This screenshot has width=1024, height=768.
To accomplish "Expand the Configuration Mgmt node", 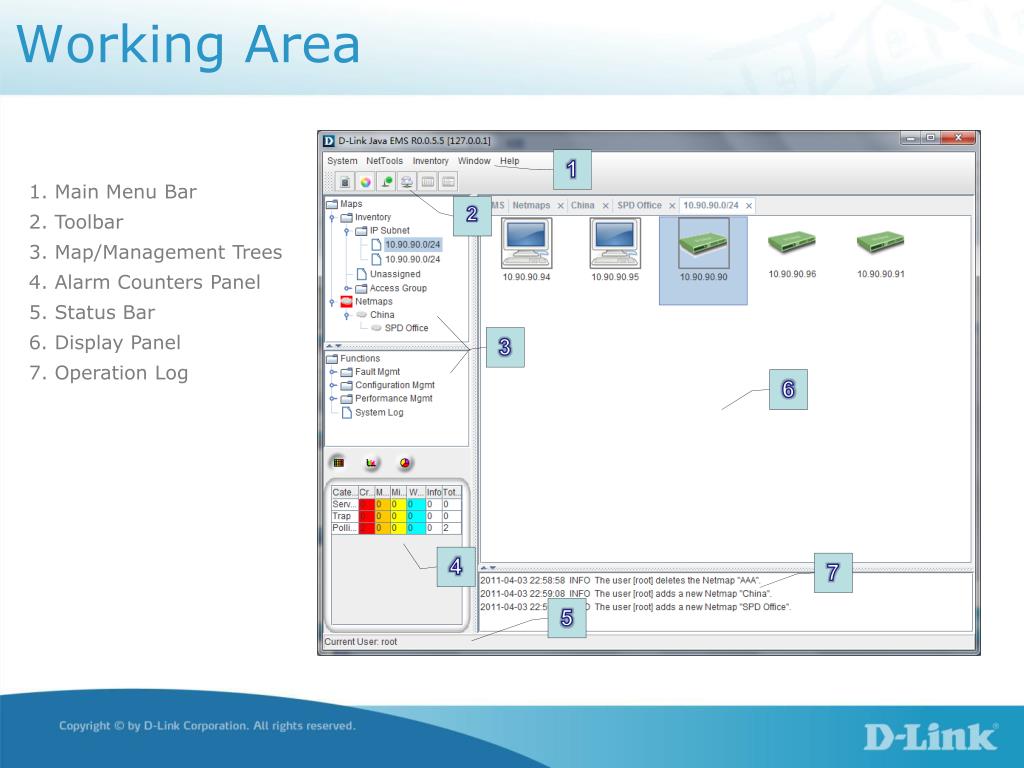I will click(x=332, y=385).
